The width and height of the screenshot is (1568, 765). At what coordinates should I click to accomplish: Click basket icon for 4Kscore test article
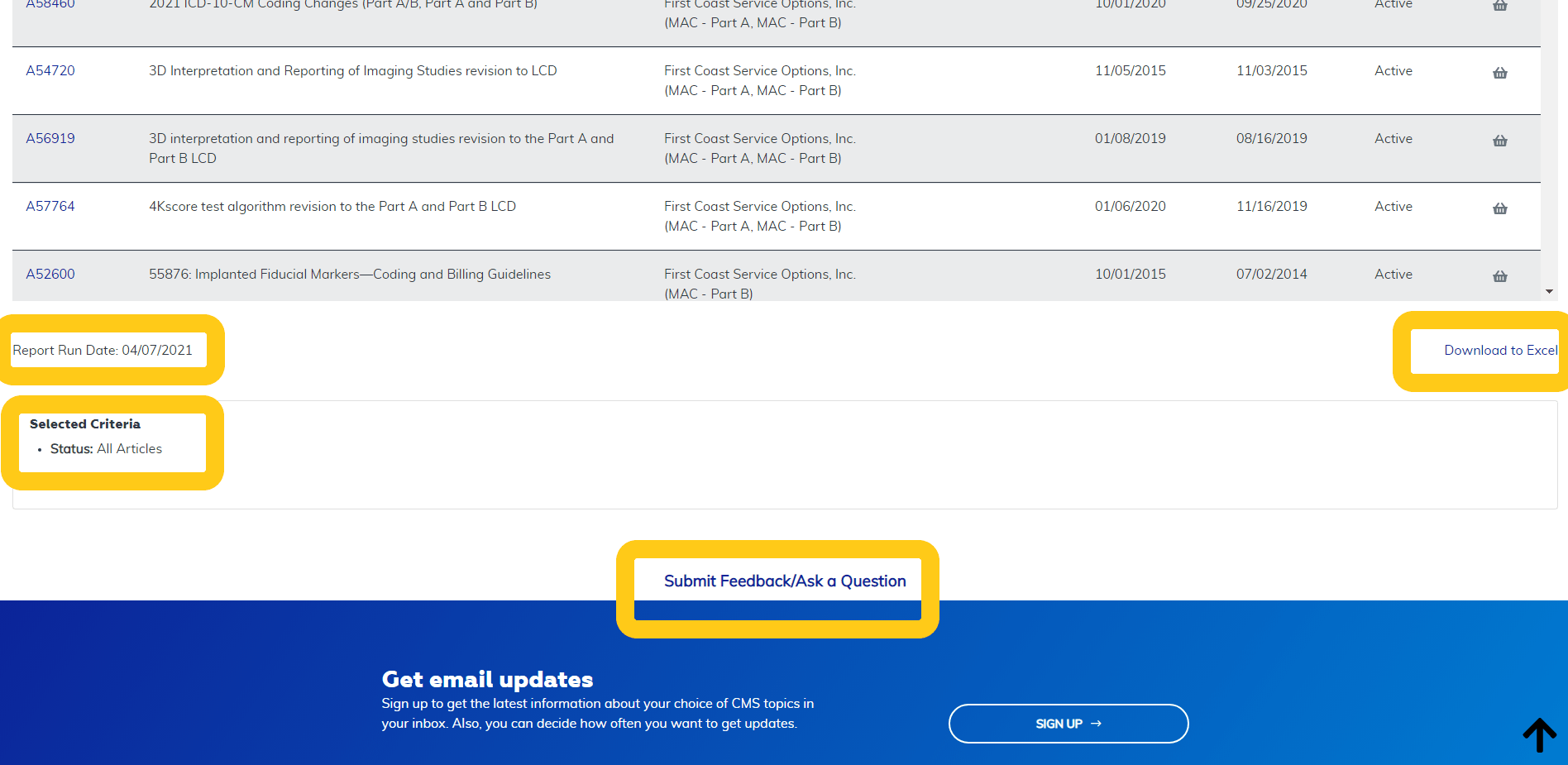pos(1499,208)
